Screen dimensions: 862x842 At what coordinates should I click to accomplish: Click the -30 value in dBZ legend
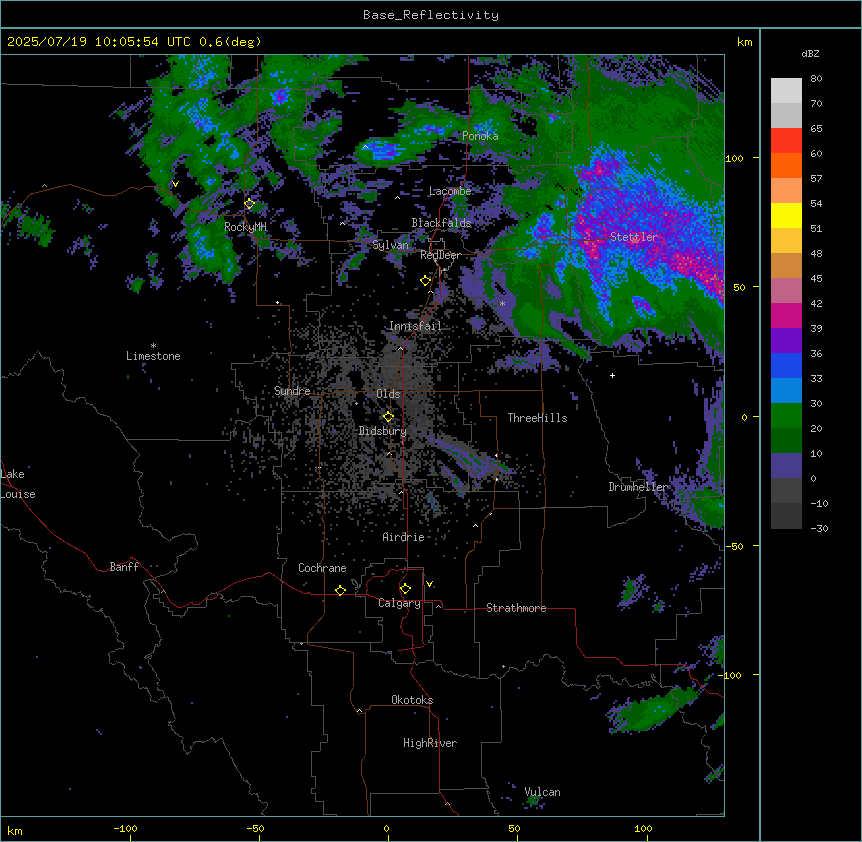point(819,529)
